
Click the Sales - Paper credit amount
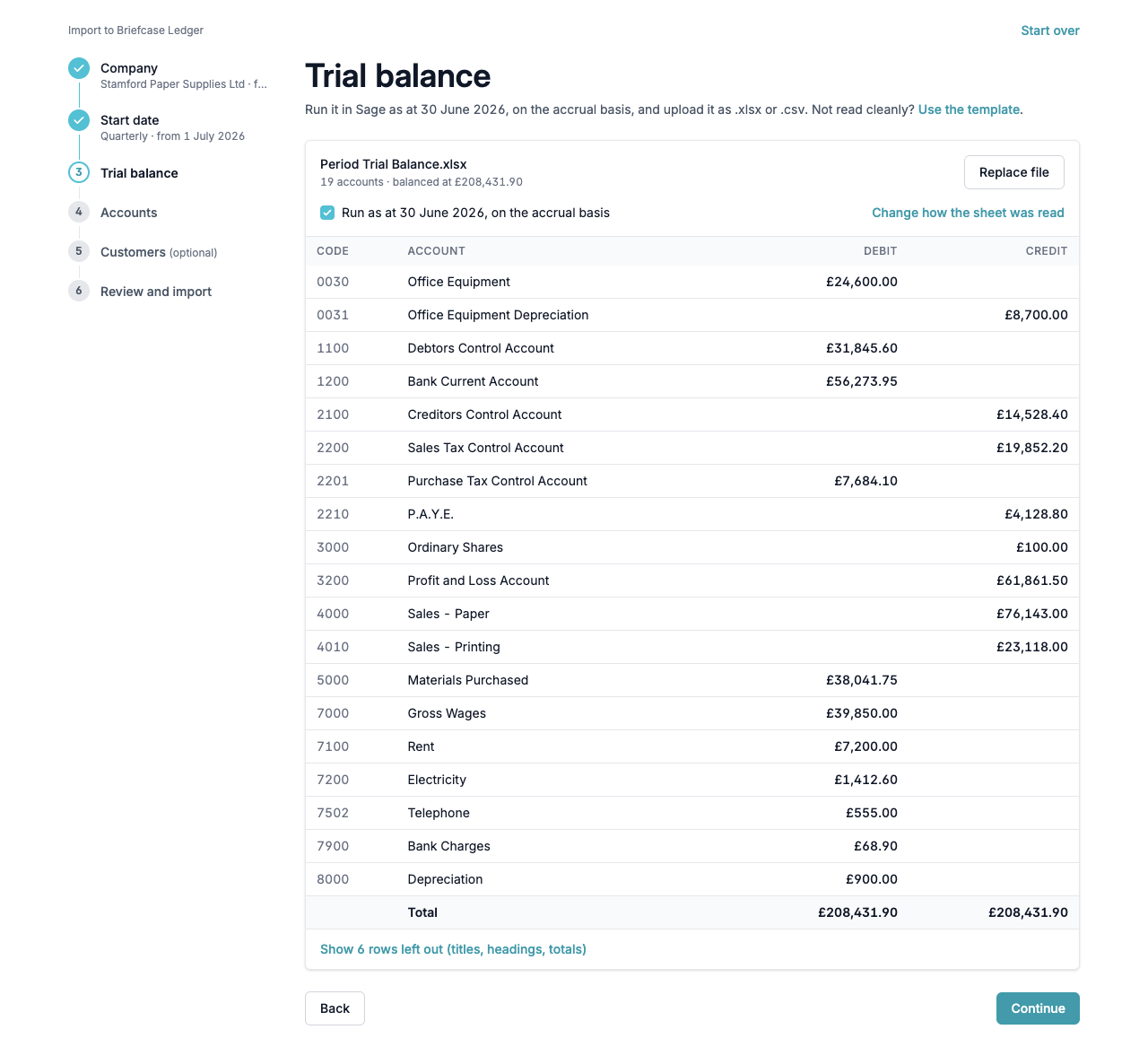pos(1032,614)
